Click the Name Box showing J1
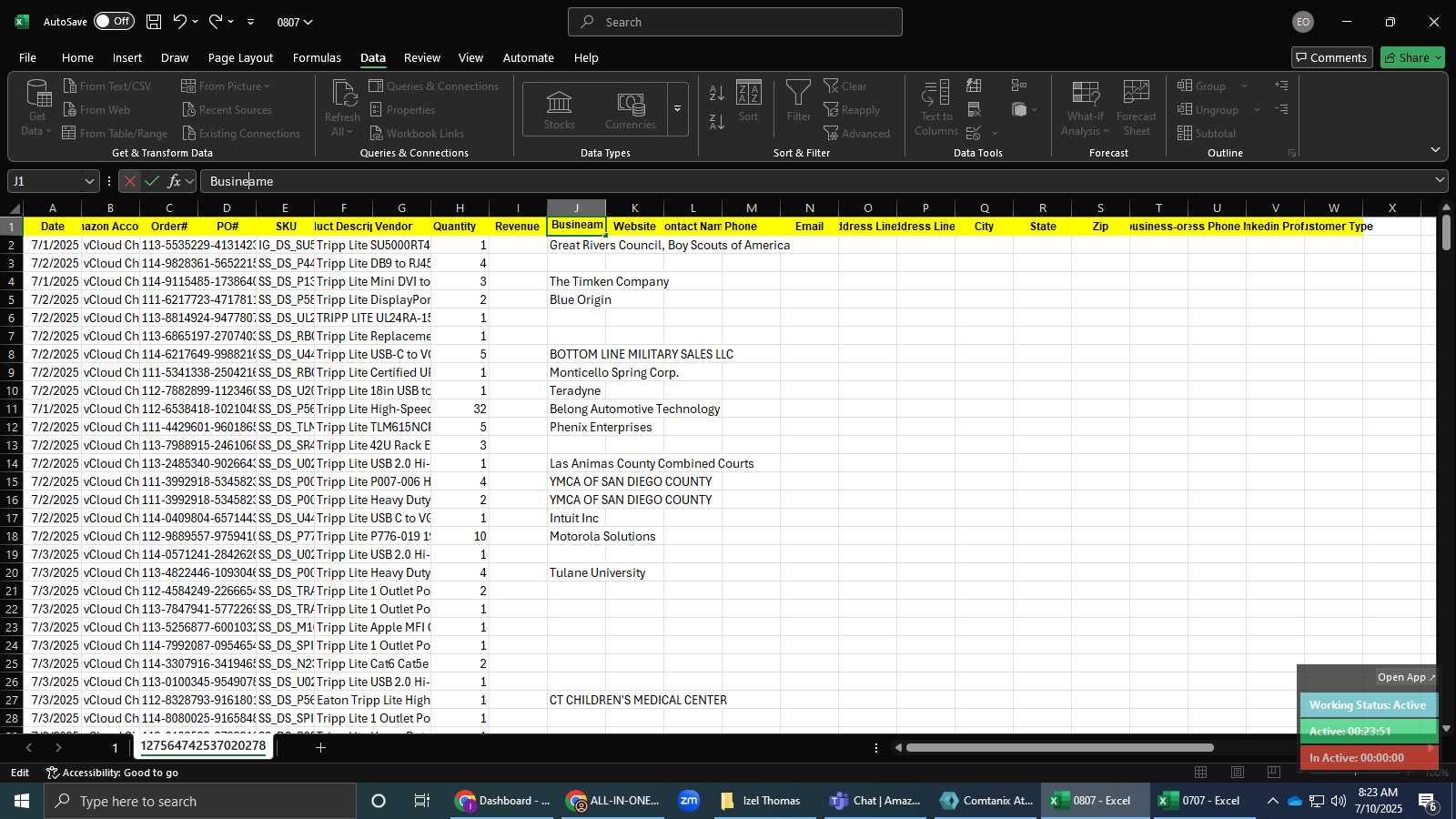The height and width of the screenshot is (819, 1456). (53, 181)
